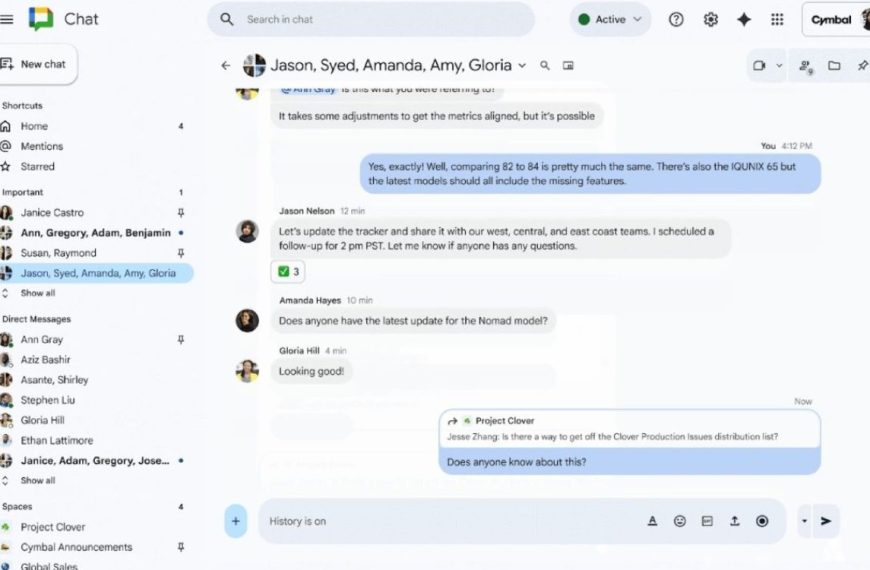Open Janice Castro conversation
Viewport: 870px width, 570px height.
52,213
